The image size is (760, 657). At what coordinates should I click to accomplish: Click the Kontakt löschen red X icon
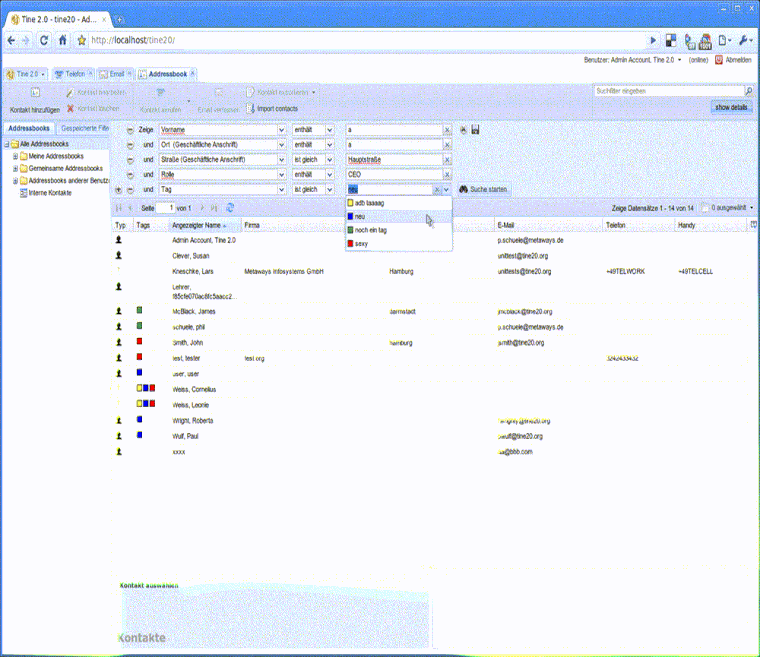click(x=70, y=109)
